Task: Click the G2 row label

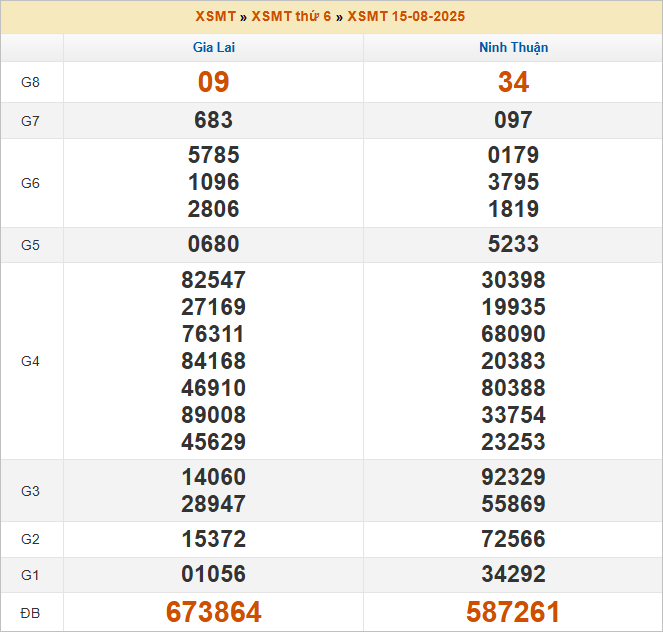Action: (30, 539)
